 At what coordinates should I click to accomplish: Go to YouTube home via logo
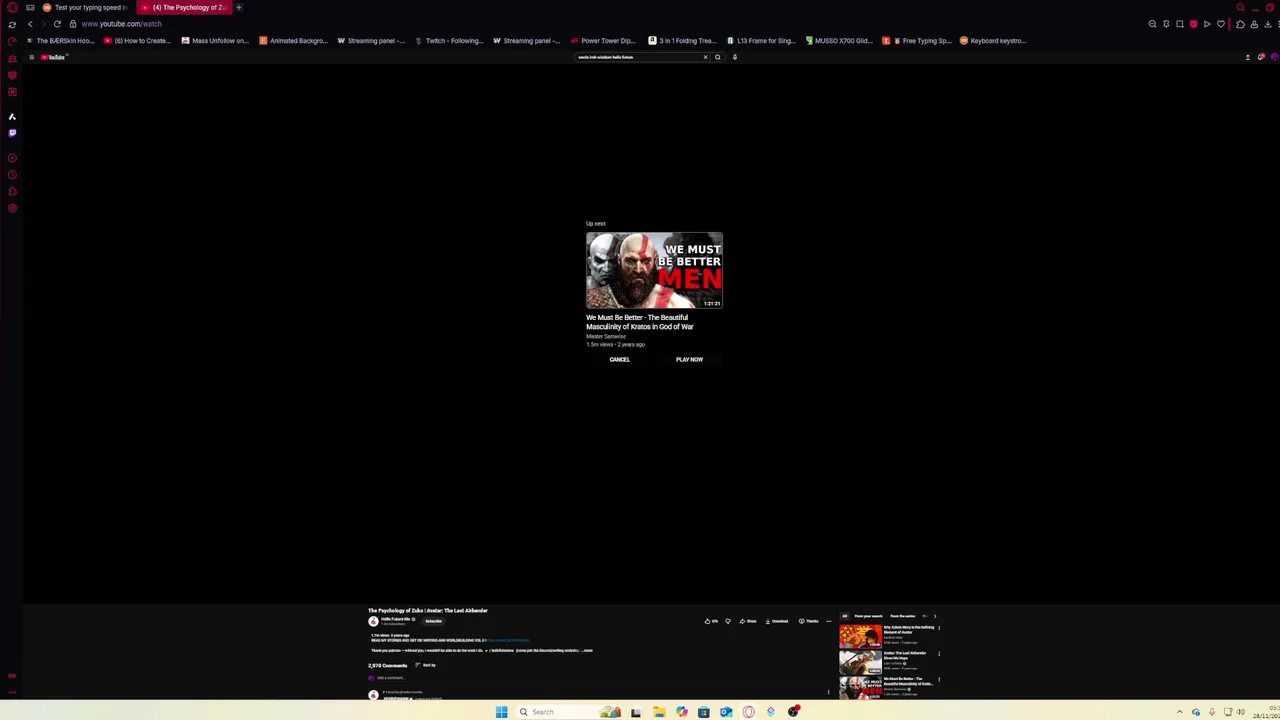pos(54,57)
